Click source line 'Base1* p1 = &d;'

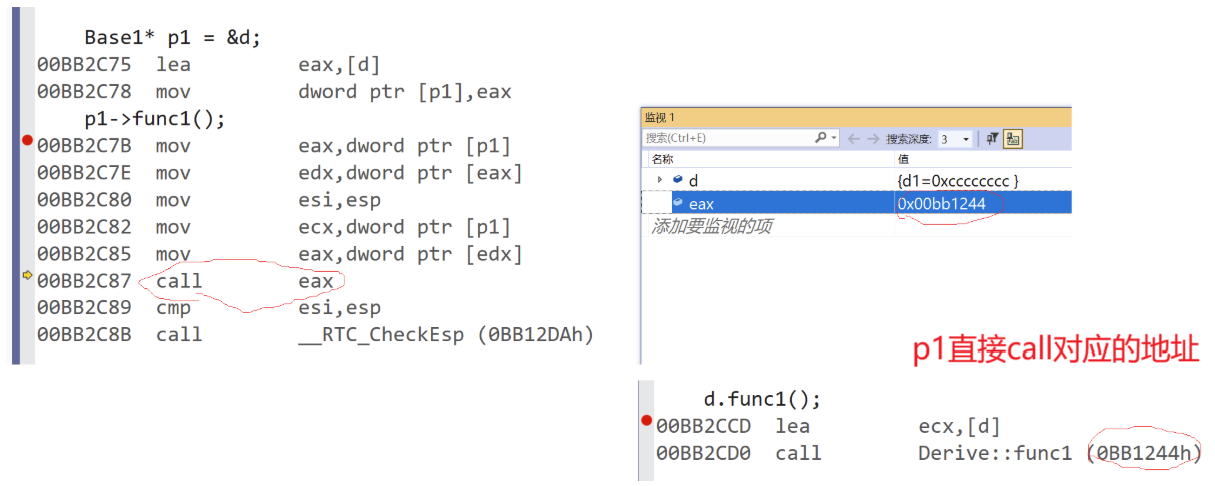click(173, 38)
